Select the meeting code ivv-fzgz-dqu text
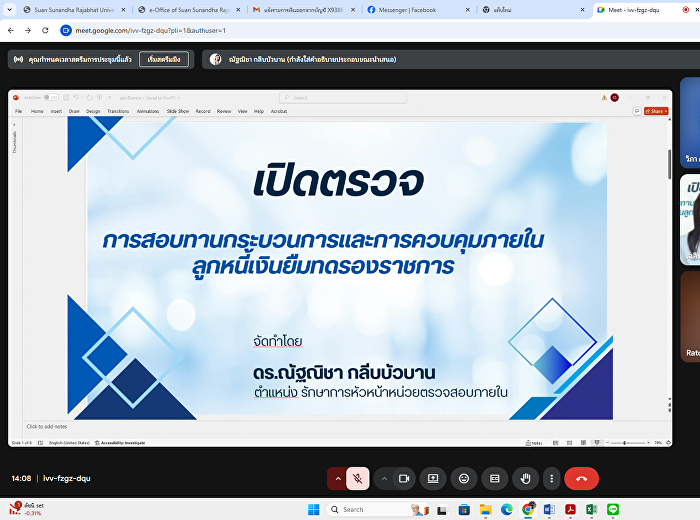 [67, 478]
